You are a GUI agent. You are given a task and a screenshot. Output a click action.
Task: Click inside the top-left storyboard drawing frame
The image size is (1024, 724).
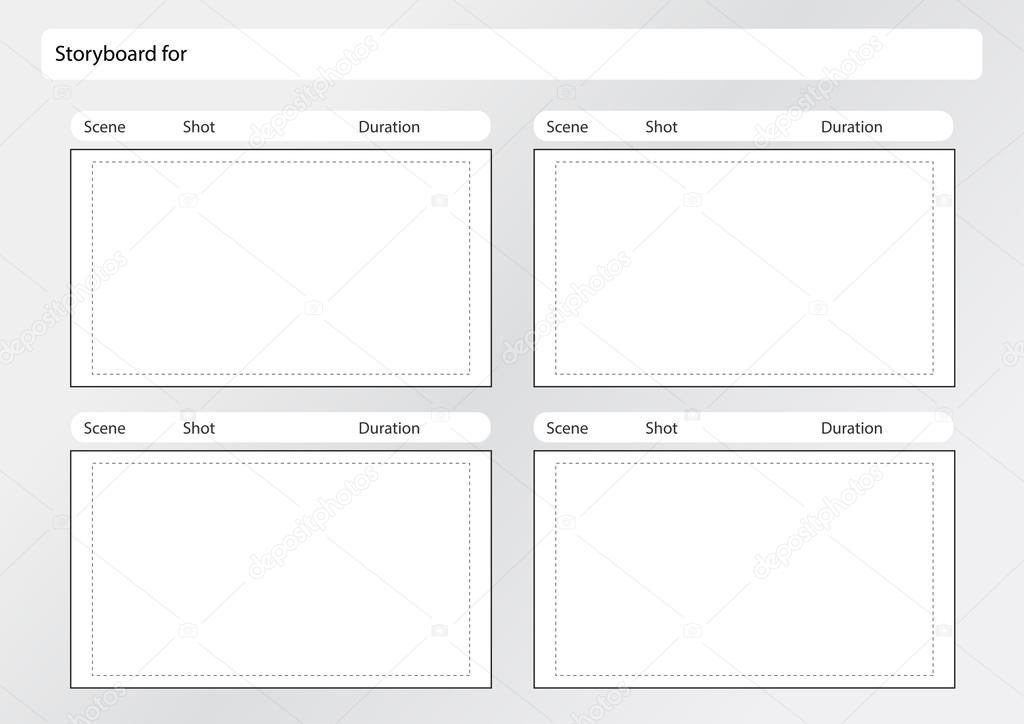[281, 268]
